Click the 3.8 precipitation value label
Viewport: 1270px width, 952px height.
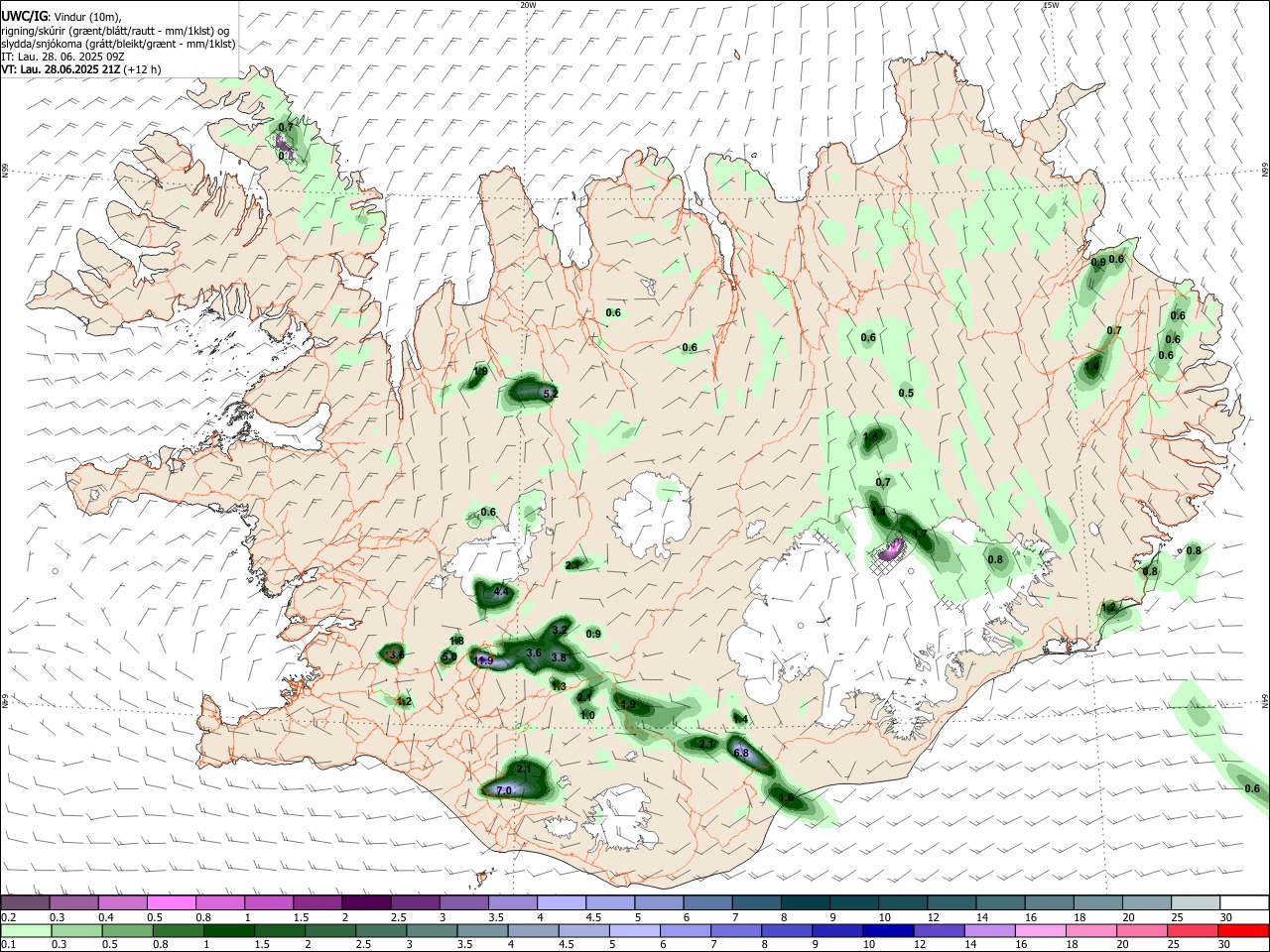point(559,657)
